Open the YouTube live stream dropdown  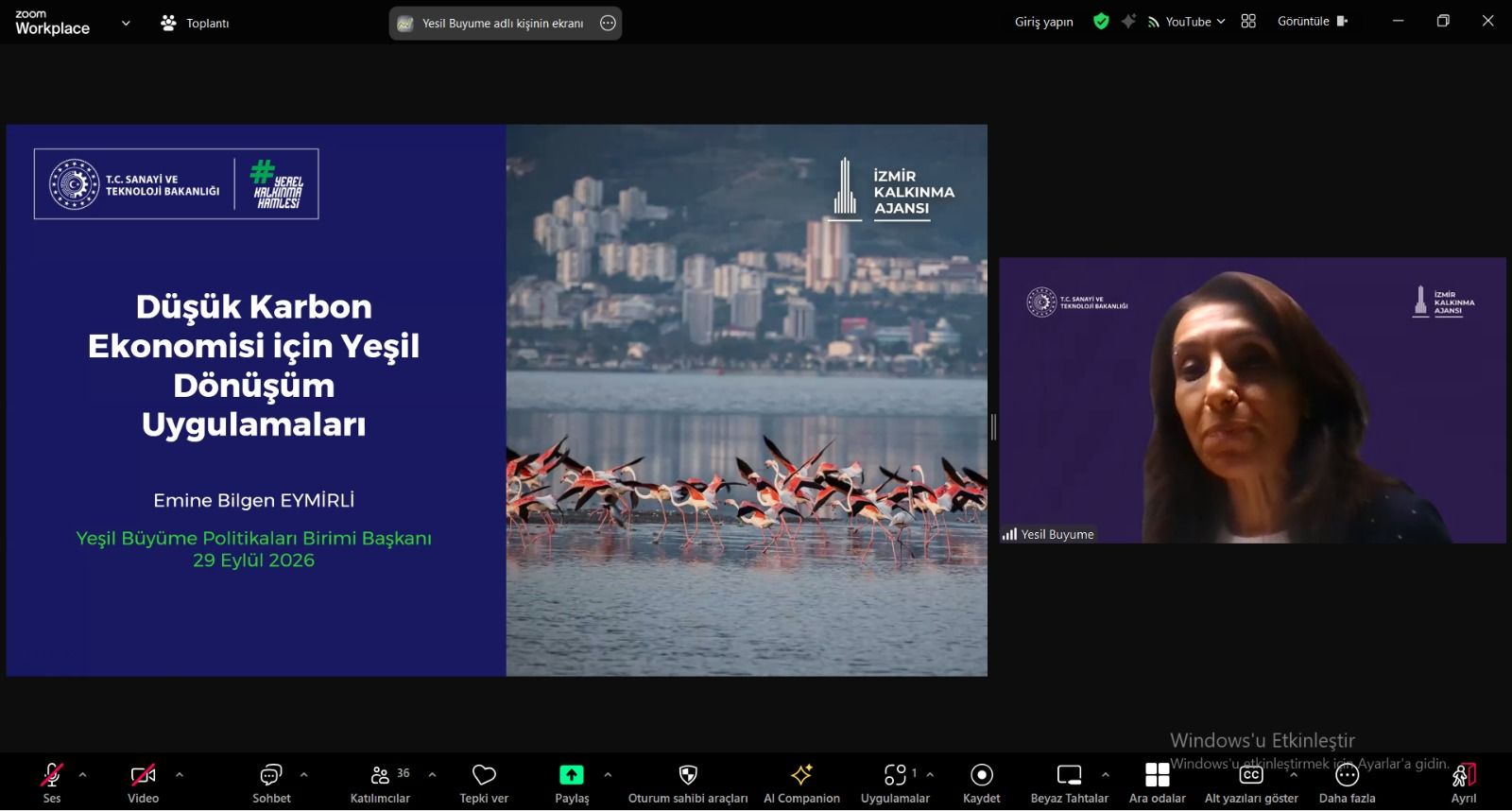[x=1187, y=21]
